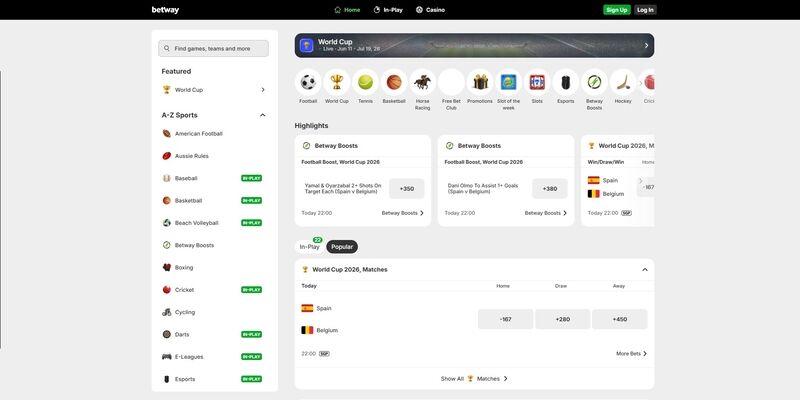This screenshot has width=800, height=400.
Task: Select the Esports category icon
Action: 566,82
